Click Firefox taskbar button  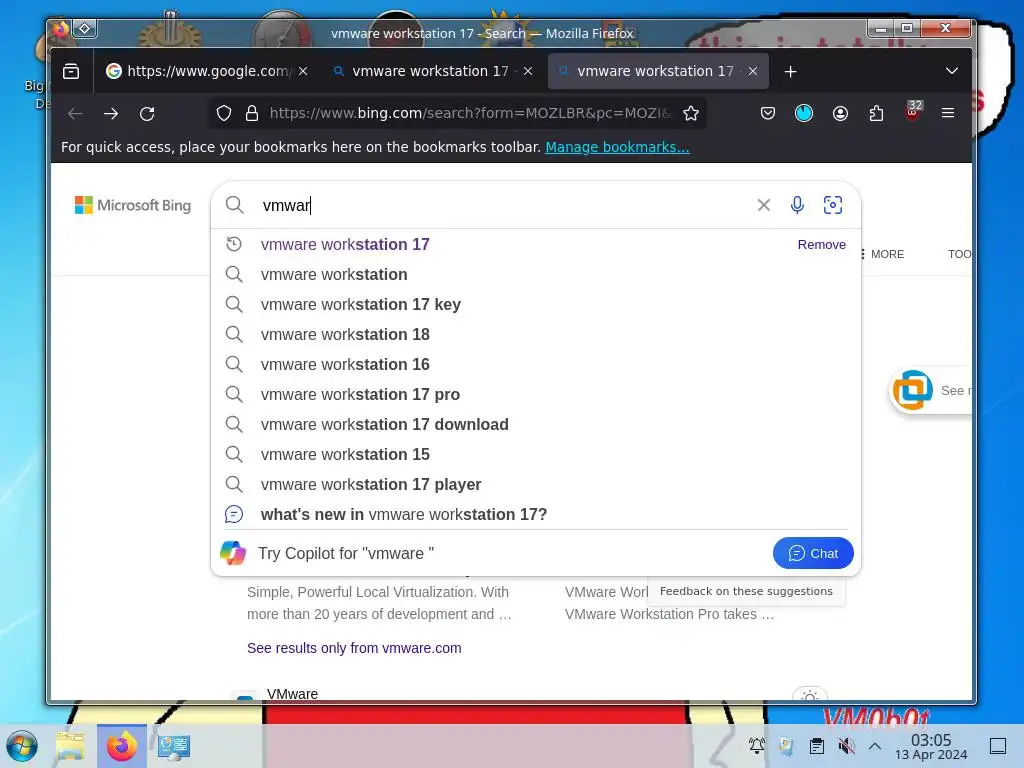[121, 746]
